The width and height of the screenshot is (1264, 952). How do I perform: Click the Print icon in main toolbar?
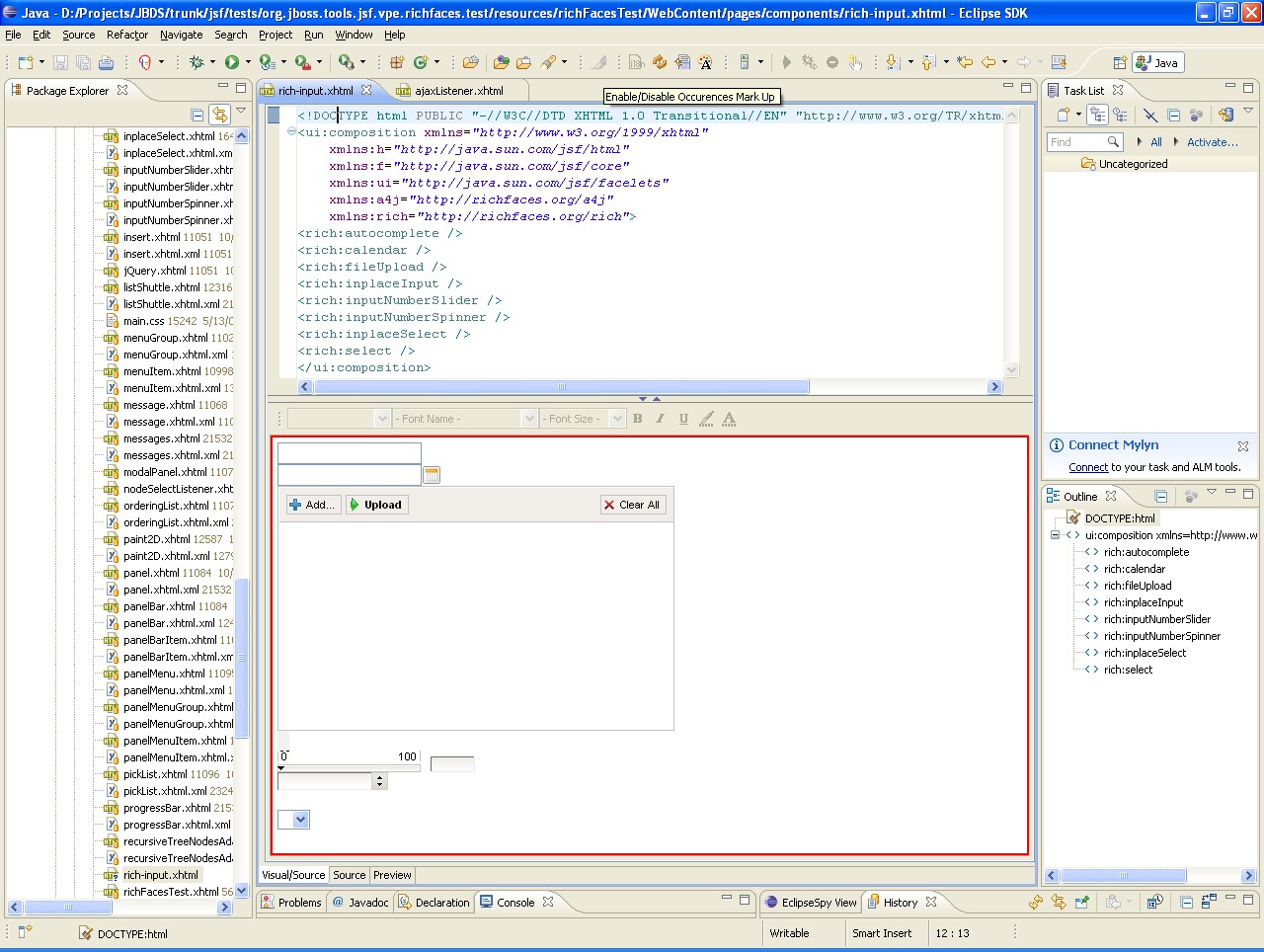[x=106, y=62]
